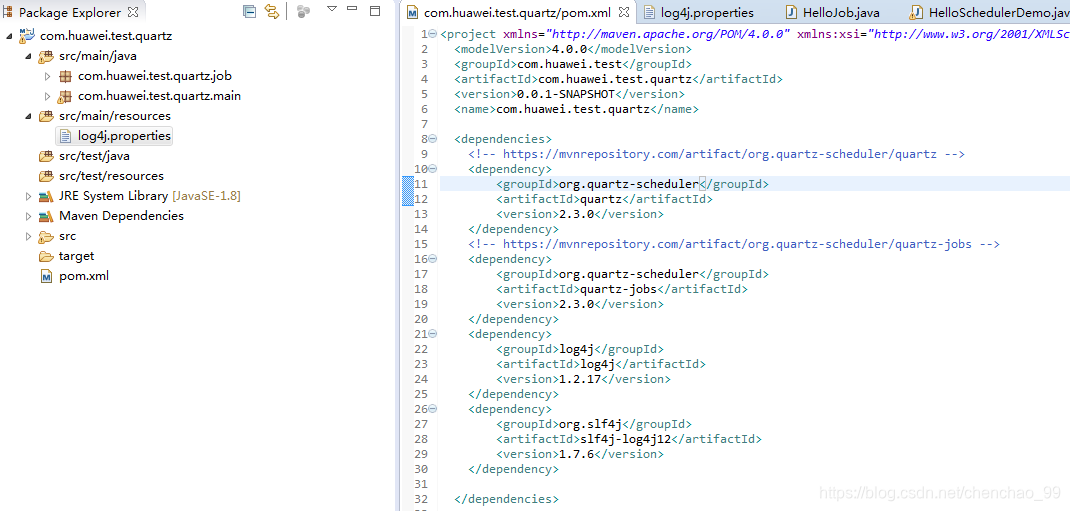Fold the dependencies element at line 8
The width and height of the screenshot is (1070, 511).
(433, 139)
